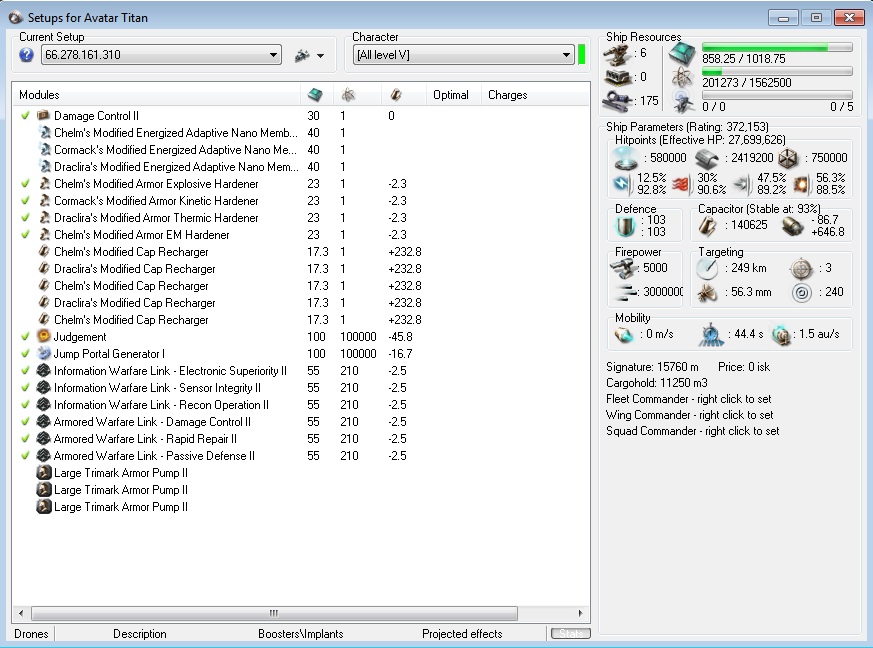Screen dimensions: 873x648
Task: Click the powergrid icon next to 201273
Action: (x=682, y=78)
